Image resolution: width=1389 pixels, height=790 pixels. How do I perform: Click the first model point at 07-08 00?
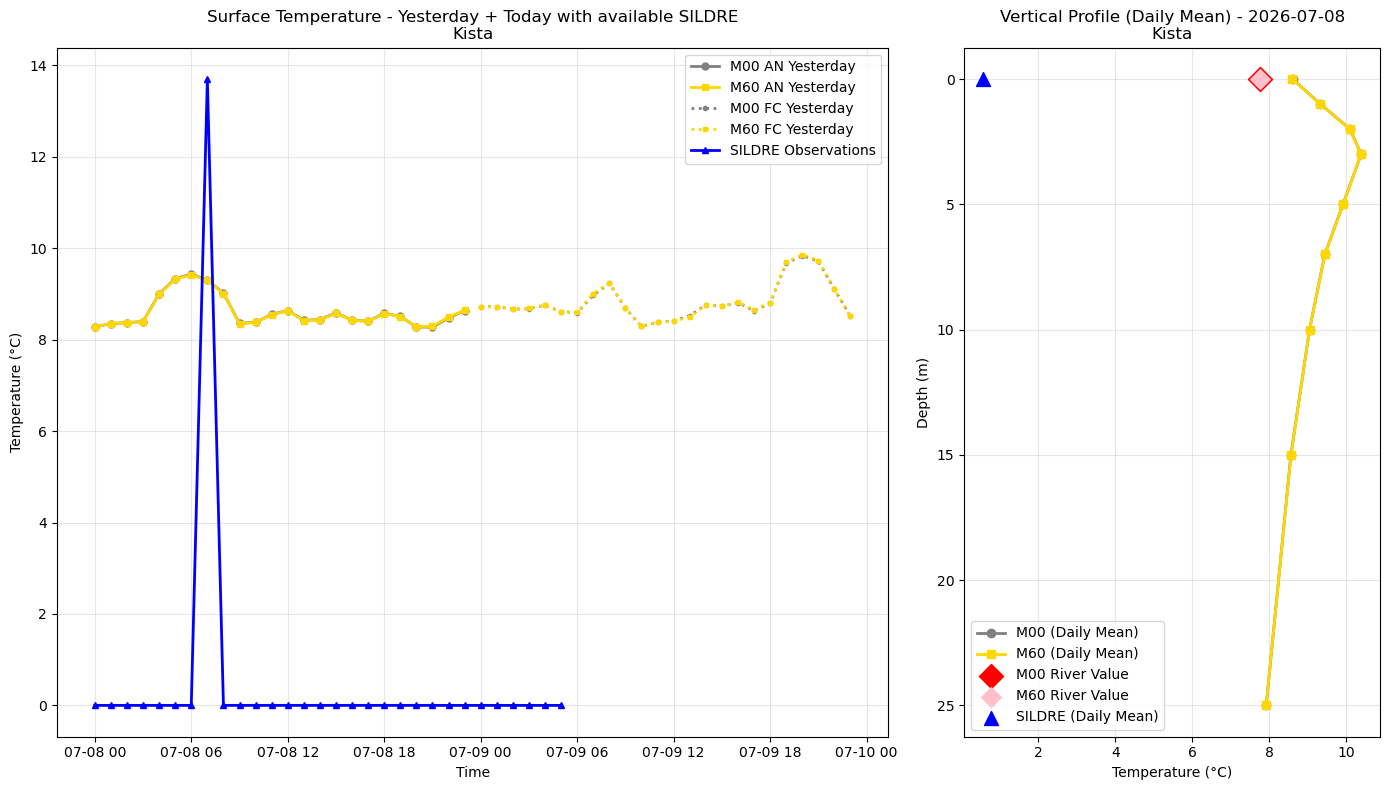tap(95, 327)
